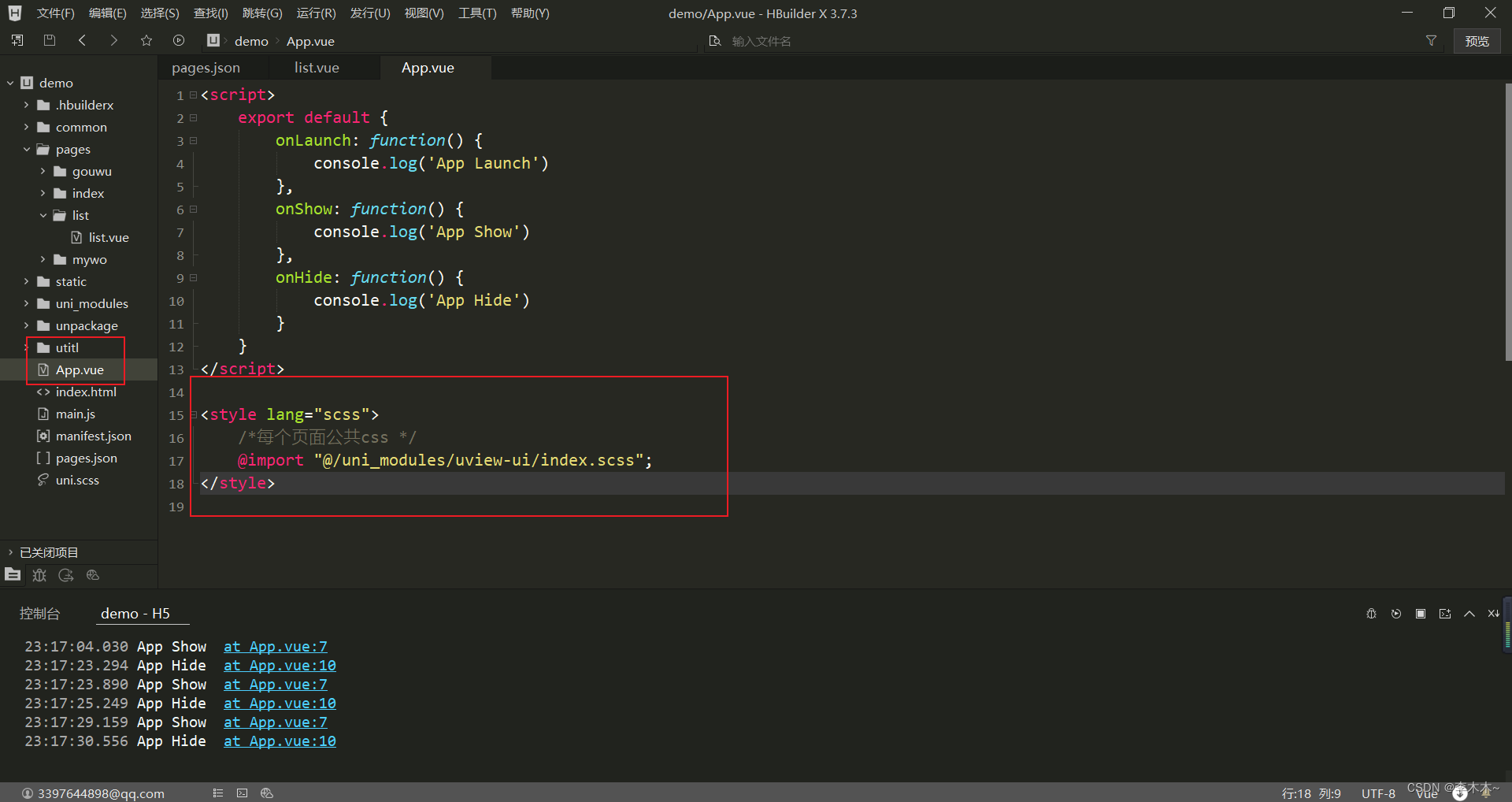Open the 运行(R) menu
The height and width of the screenshot is (802, 1512).
pyautogui.click(x=316, y=13)
